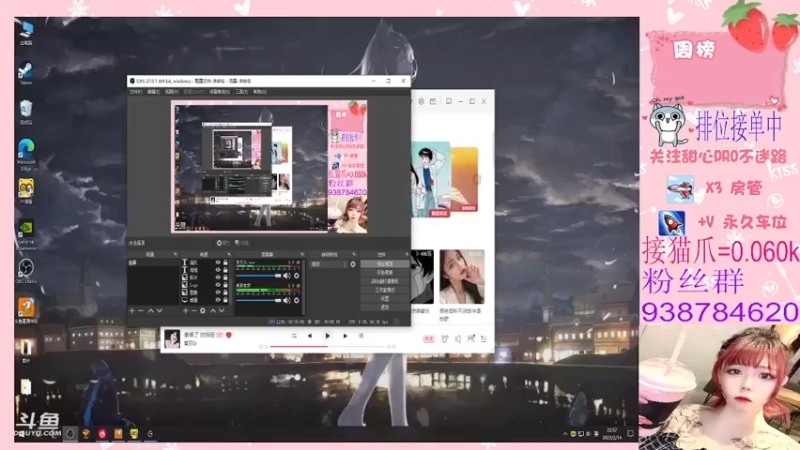Skip to the next song in music player

click(x=345, y=336)
